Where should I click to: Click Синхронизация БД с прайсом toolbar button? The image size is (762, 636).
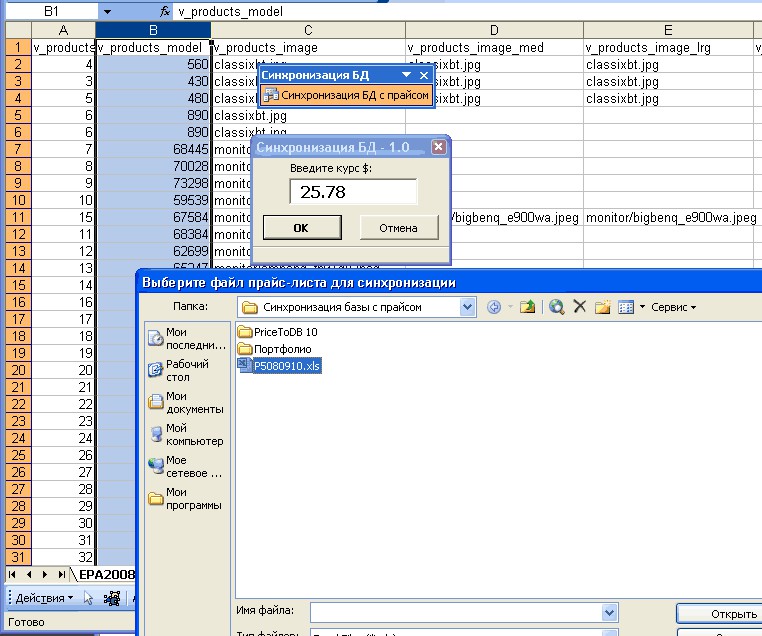point(346,95)
